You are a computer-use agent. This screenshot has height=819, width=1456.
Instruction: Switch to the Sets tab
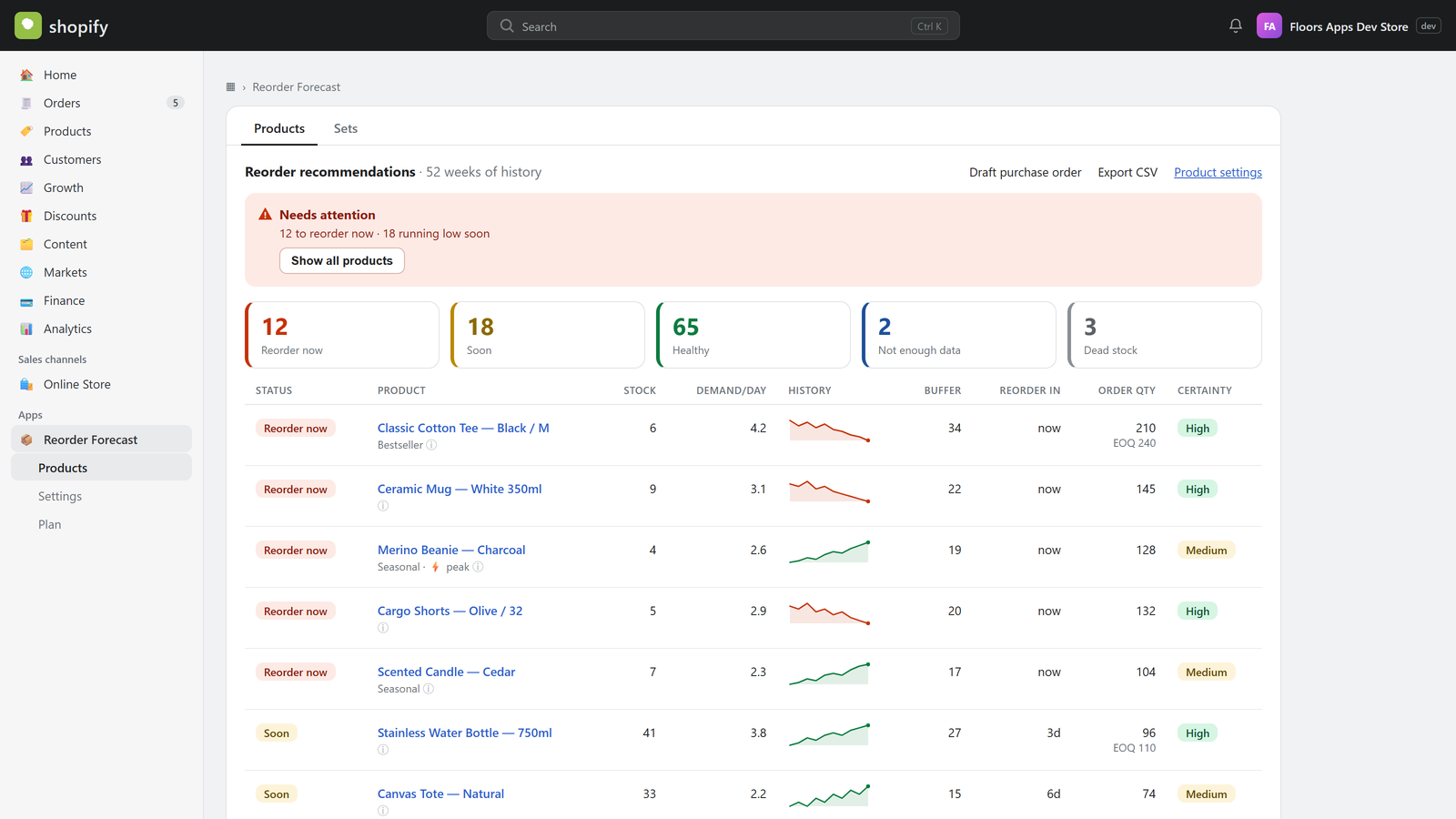346,128
